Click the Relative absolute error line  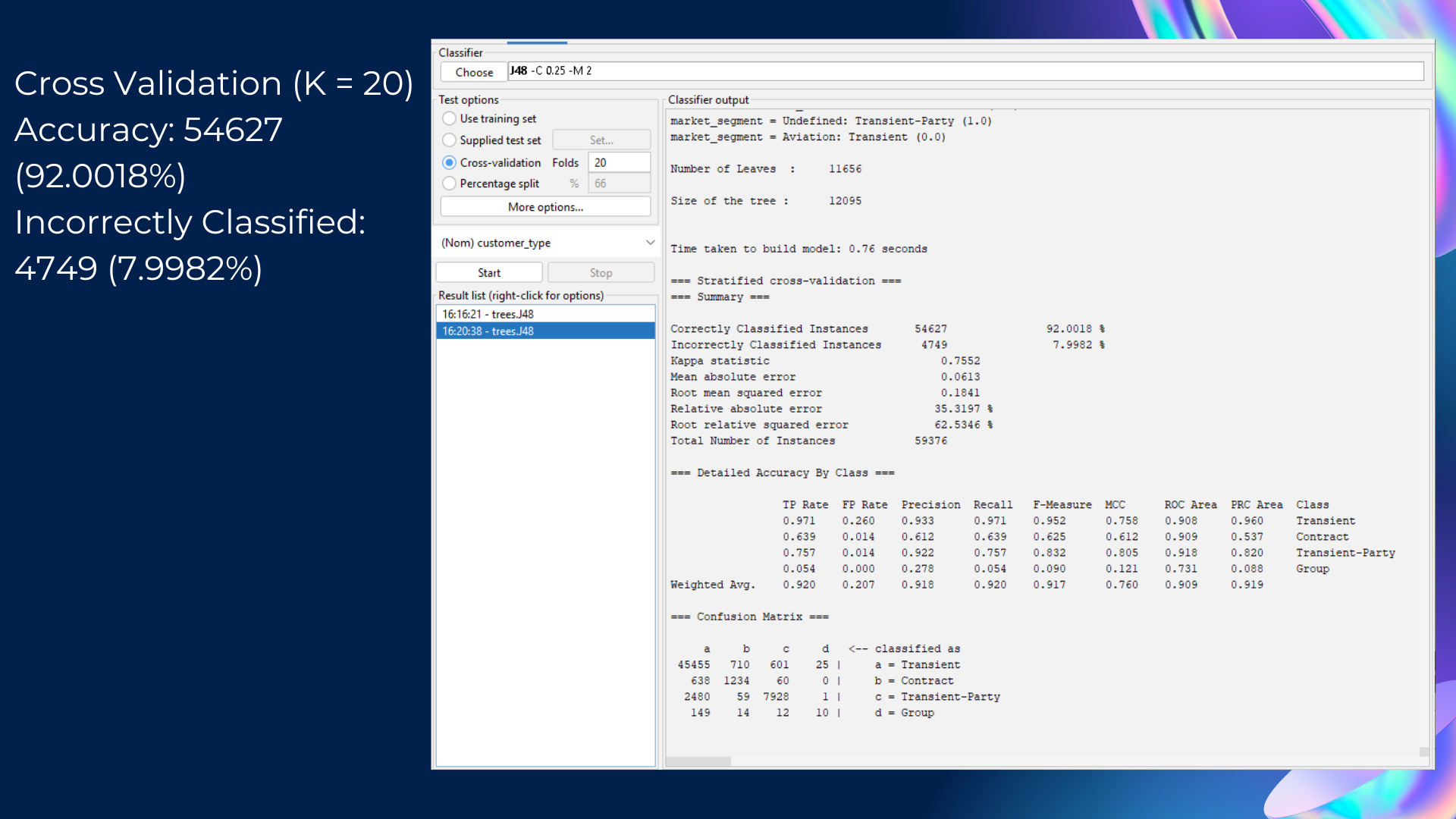click(x=832, y=409)
